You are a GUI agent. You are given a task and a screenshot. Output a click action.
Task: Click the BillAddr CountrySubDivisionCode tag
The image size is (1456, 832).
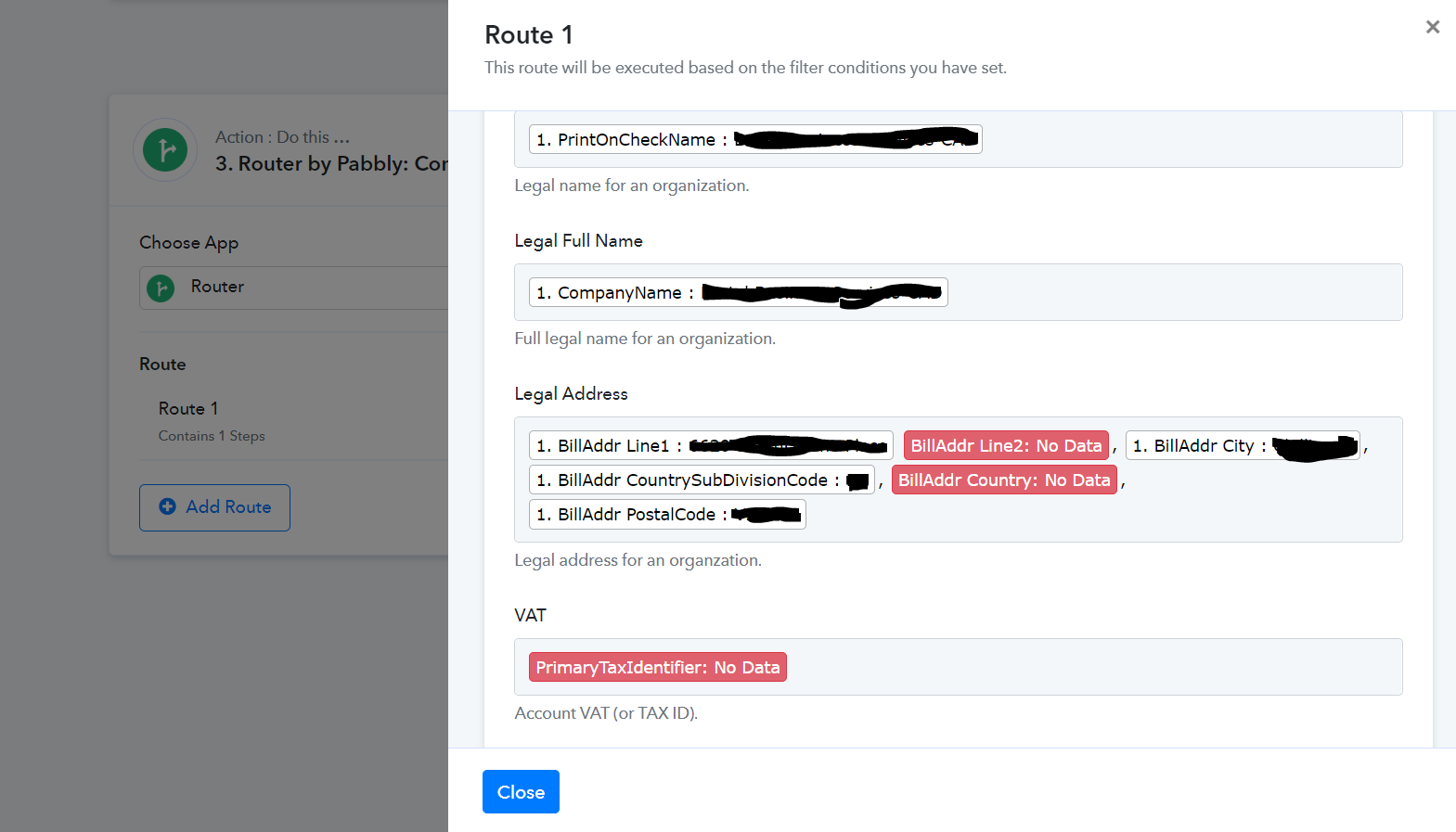click(702, 480)
